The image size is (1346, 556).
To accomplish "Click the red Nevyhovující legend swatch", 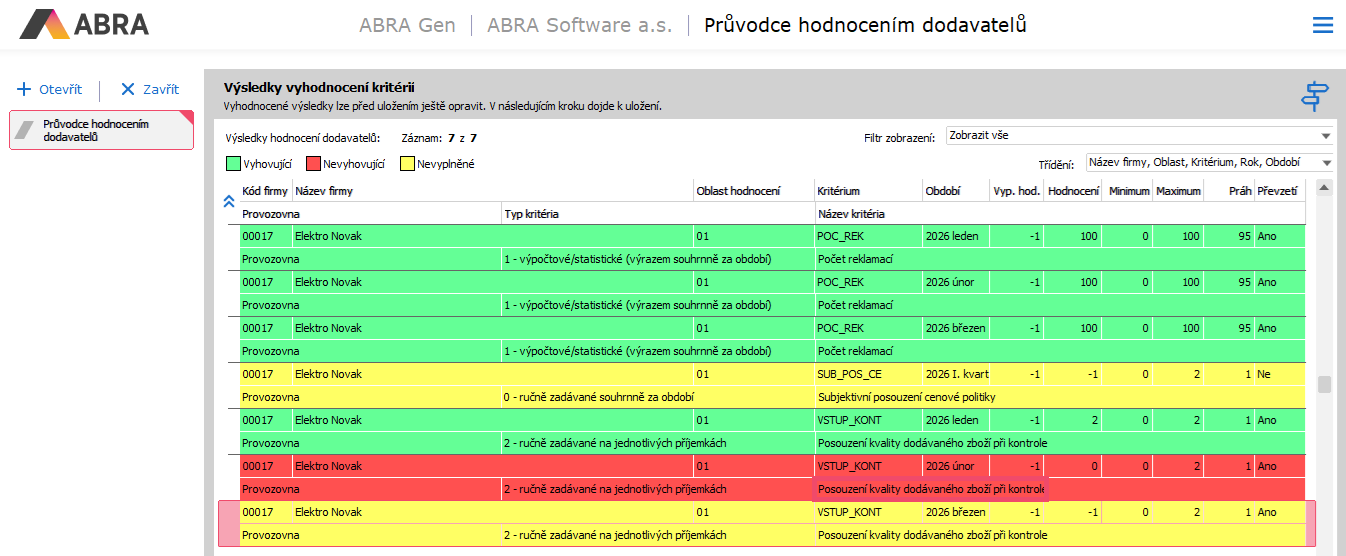I will tap(313, 163).
